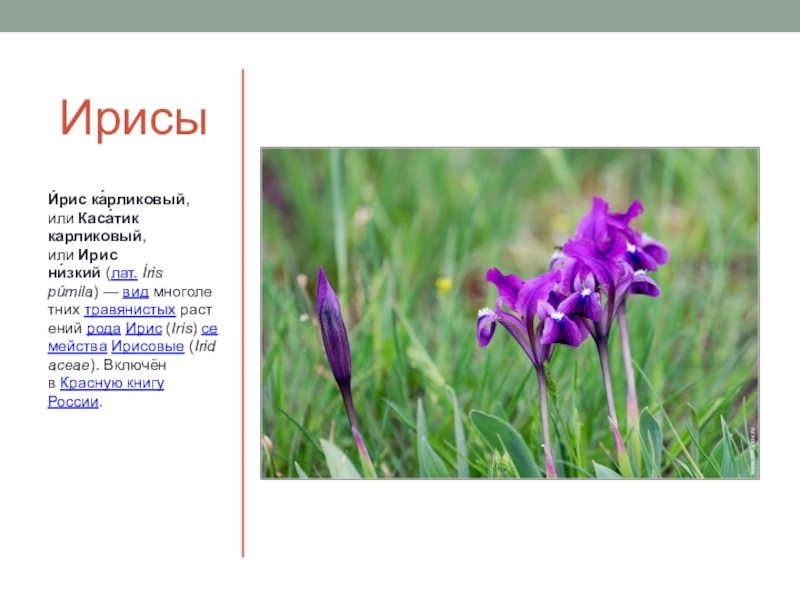Open the 'Красную книгу' link

tap(111, 383)
